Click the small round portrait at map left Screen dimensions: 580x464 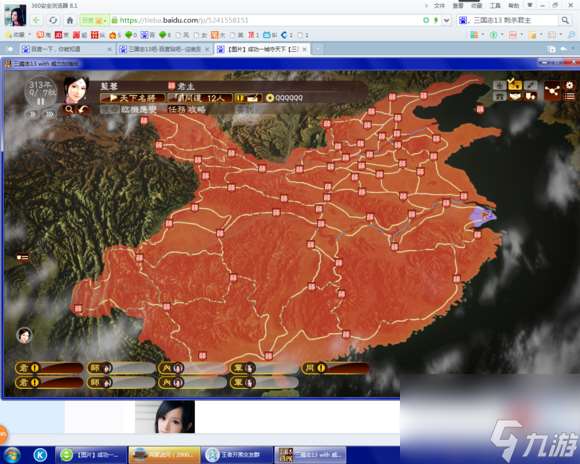(x=24, y=335)
